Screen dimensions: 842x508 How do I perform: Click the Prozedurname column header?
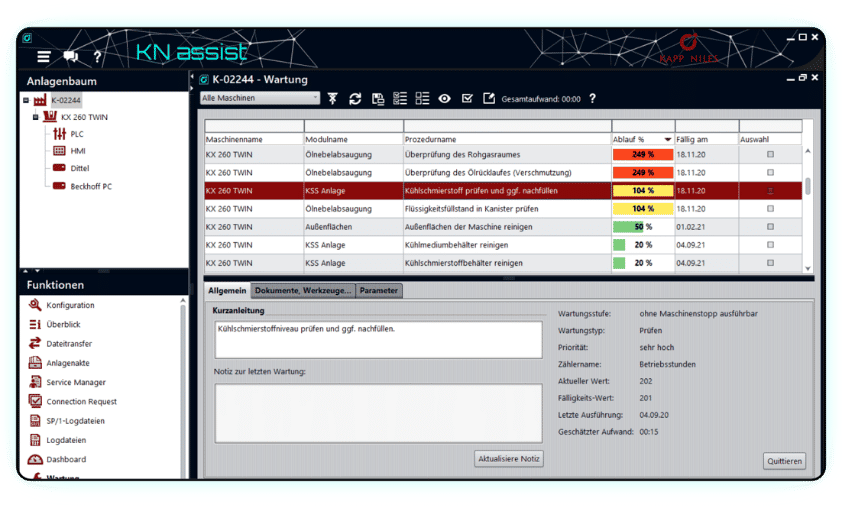pos(507,139)
